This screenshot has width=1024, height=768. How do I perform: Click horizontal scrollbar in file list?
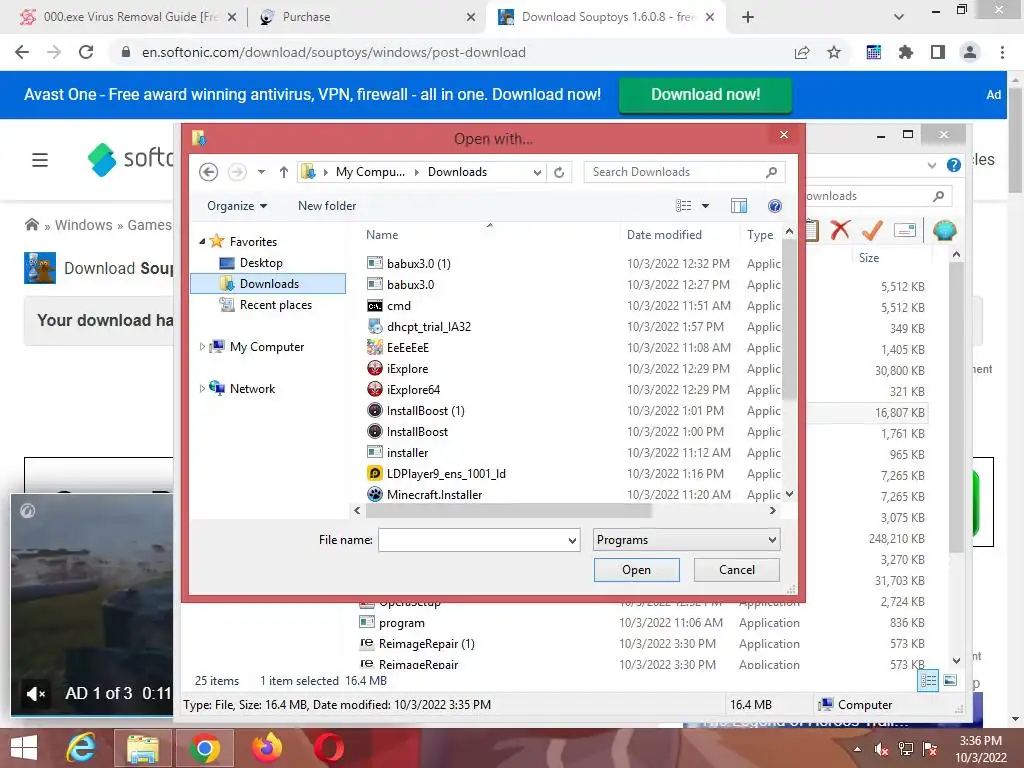(x=509, y=511)
